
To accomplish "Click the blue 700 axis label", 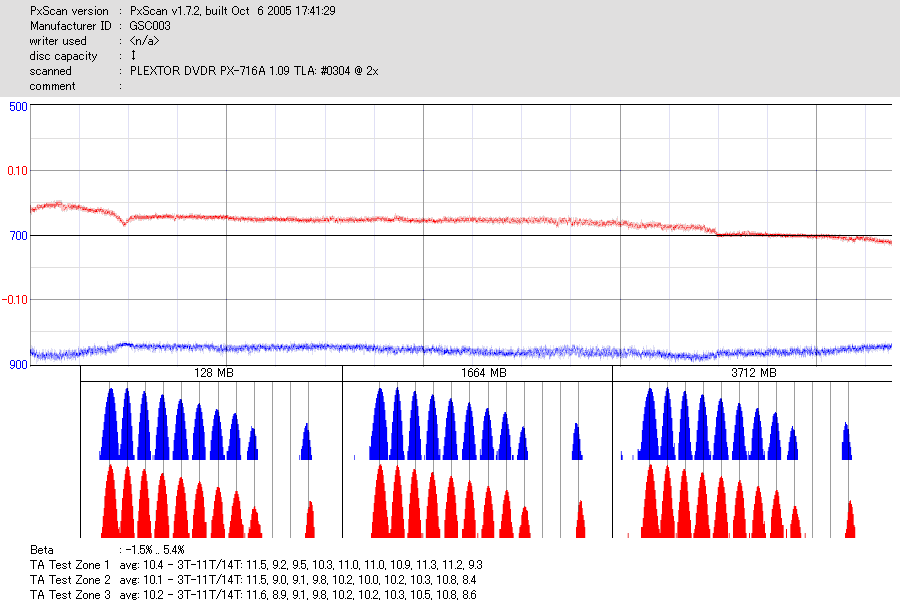I will click(18, 235).
